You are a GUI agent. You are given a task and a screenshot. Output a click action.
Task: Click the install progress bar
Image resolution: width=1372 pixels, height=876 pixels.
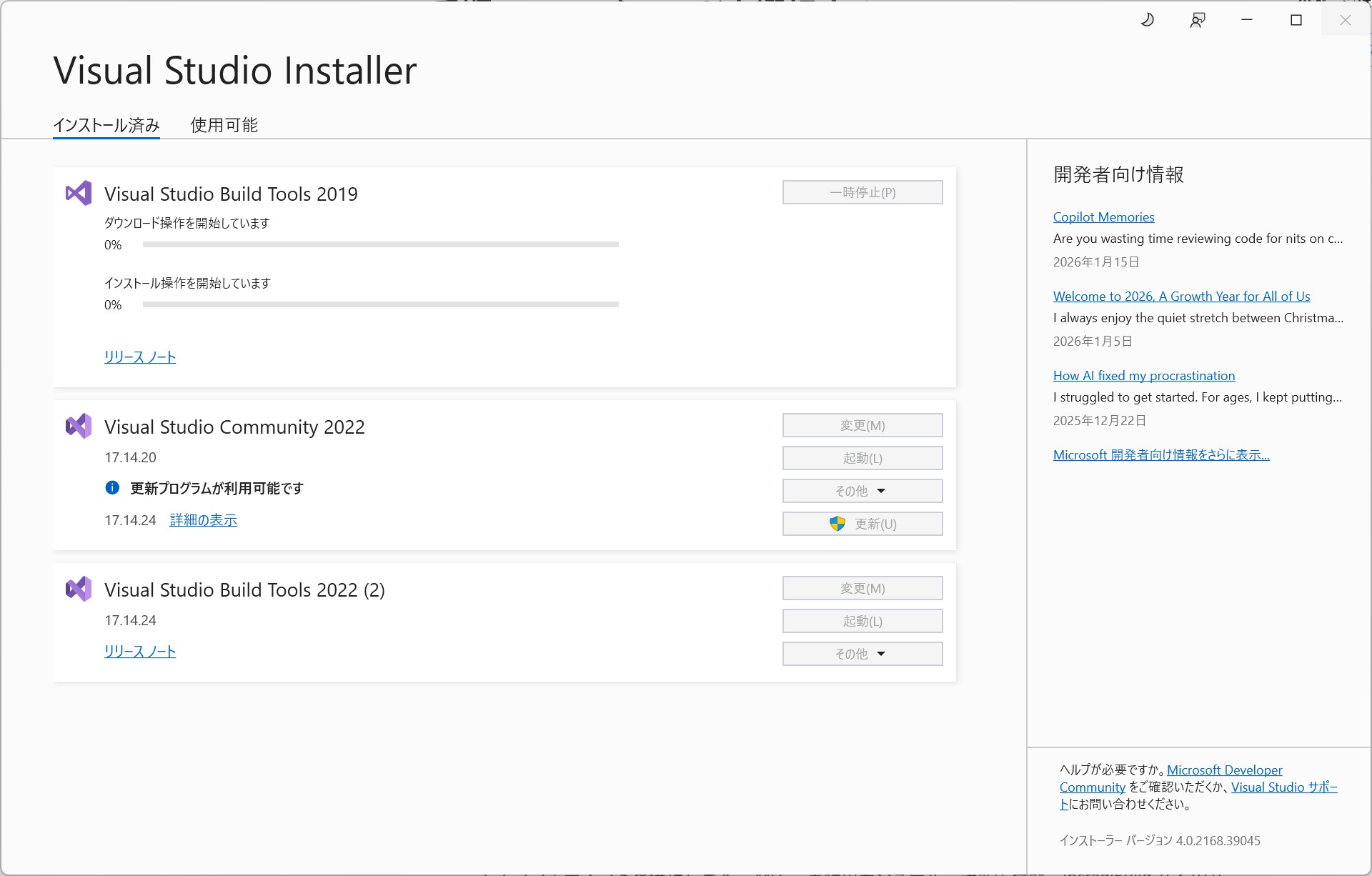tap(380, 304)
